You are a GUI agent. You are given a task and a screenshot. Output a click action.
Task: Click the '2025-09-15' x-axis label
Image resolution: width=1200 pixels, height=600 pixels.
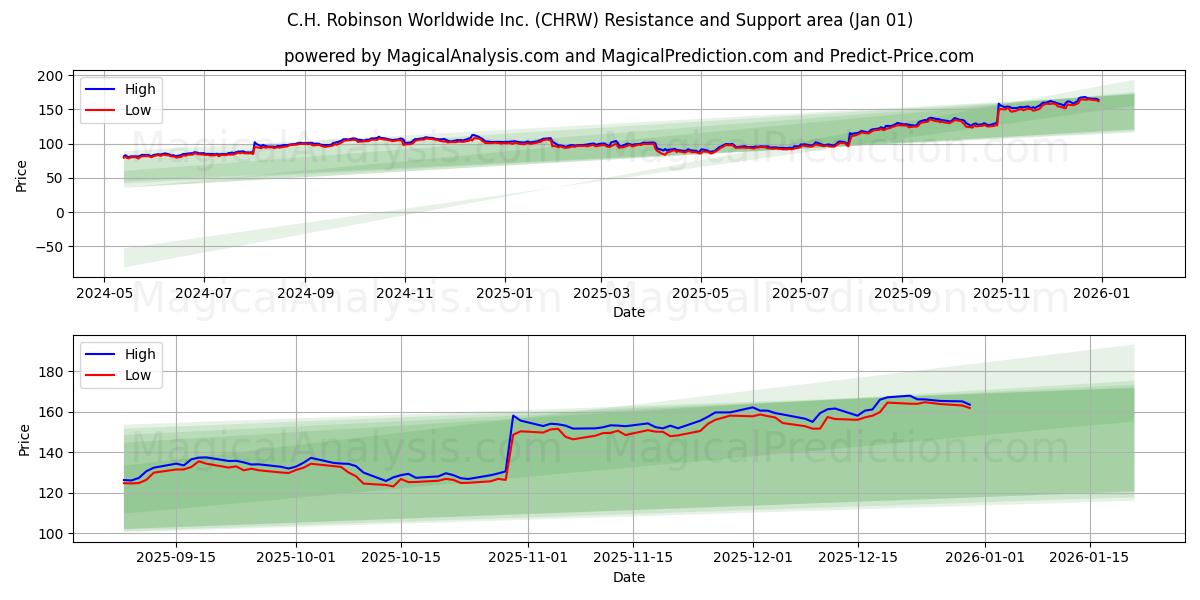(176, 558)
